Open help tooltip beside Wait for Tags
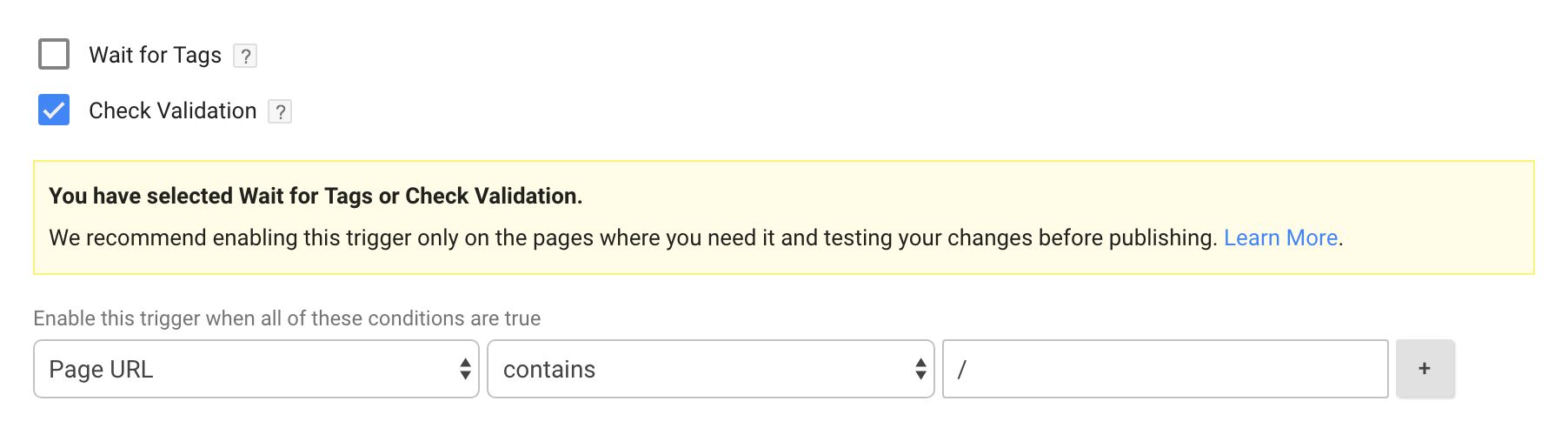The height and width of the screenshot is (428, 1568). coord(246,57)
